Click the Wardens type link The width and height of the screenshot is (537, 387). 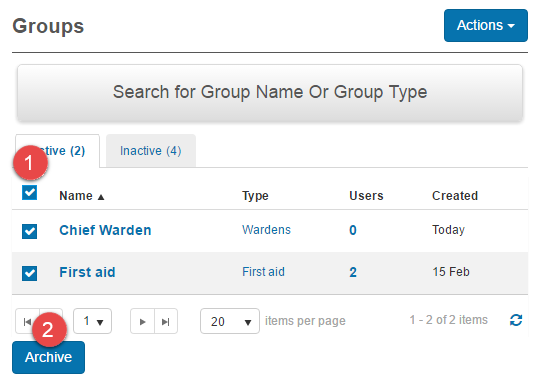[x=266, y=230]
